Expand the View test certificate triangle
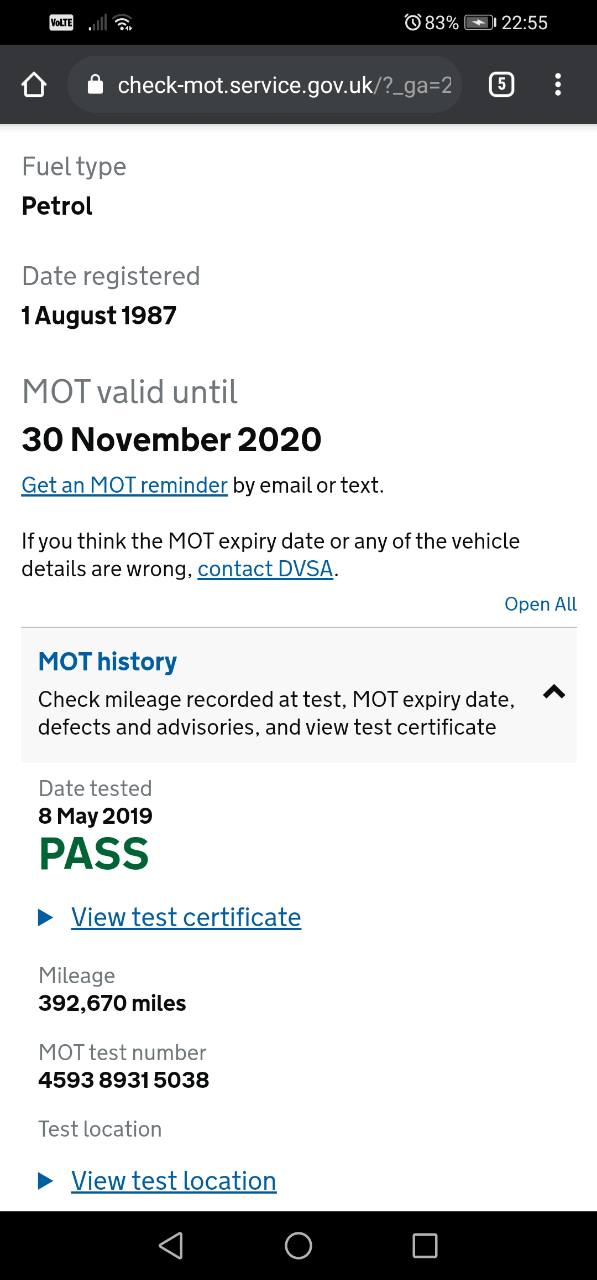This screenshot has width=597, height=1280. point(45,917)
